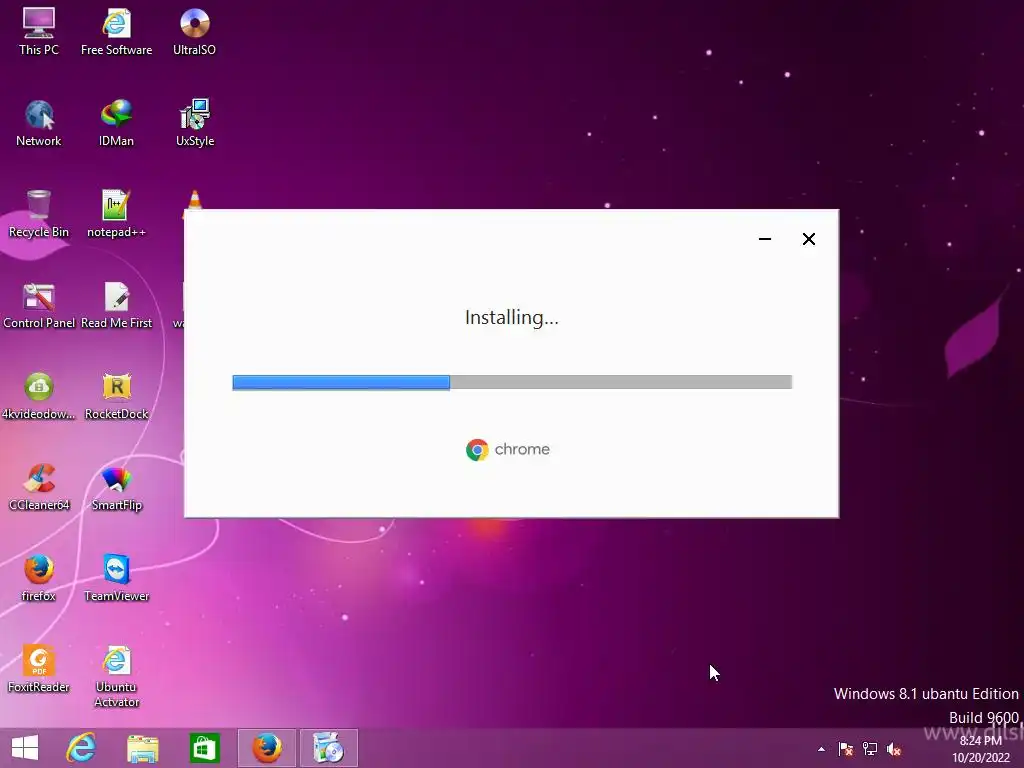
Task: Open This PC desktop icon
Action: pos(39,32)
